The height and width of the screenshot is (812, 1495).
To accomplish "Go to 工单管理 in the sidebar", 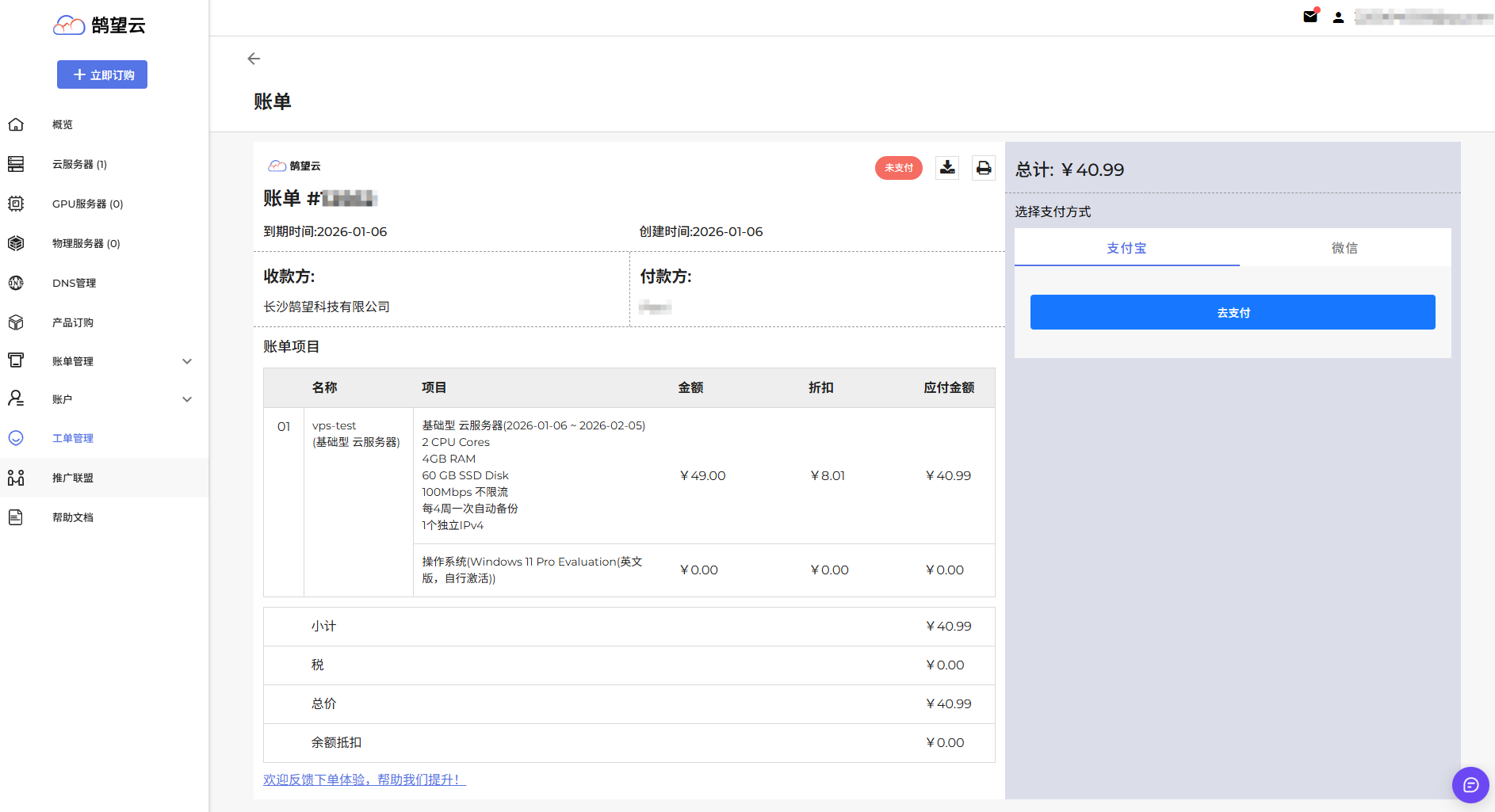I will click(73, 438).
